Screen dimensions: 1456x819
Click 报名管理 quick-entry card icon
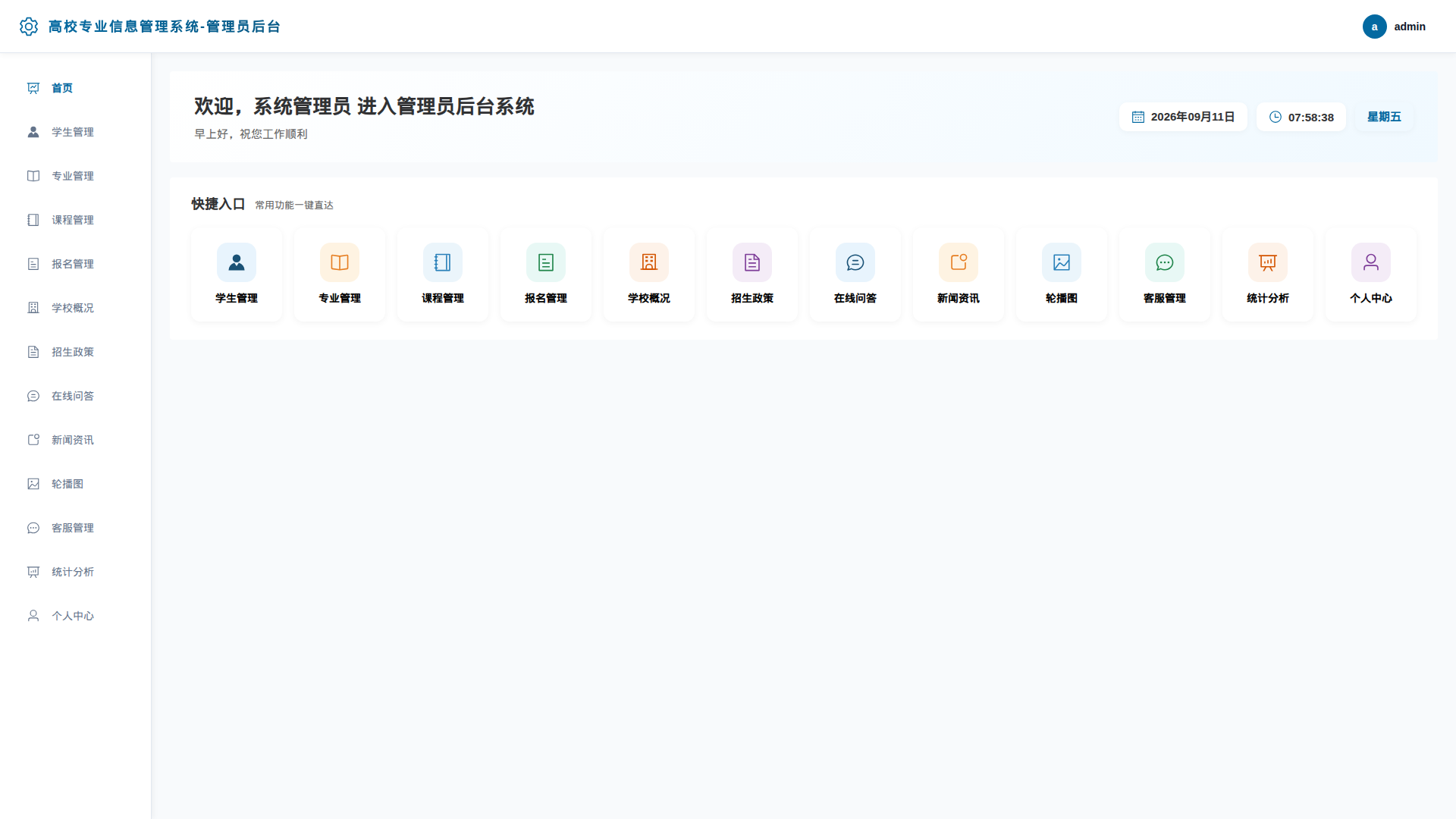[x=546, y=262]
